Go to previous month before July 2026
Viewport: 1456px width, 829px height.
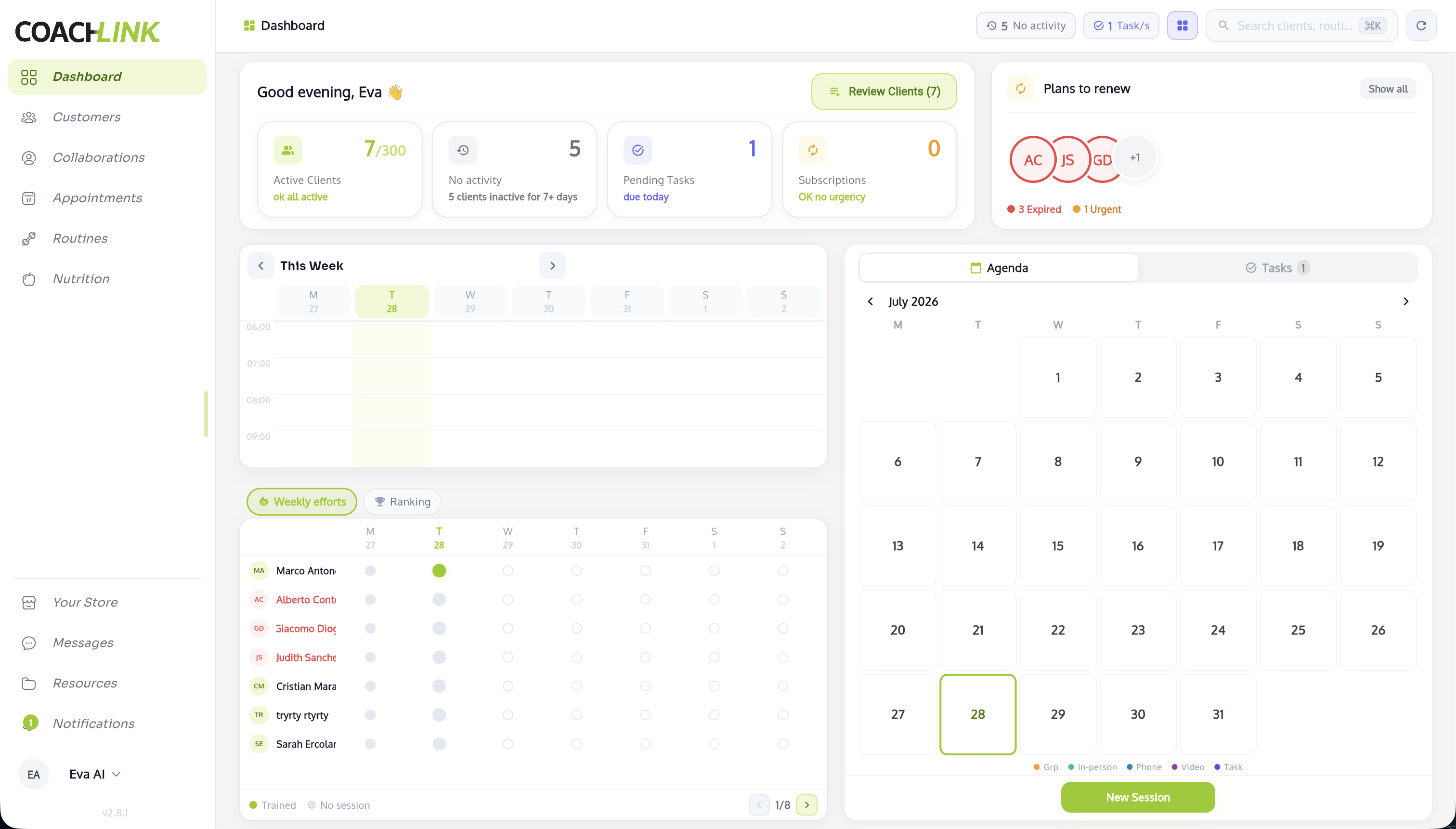870,302
